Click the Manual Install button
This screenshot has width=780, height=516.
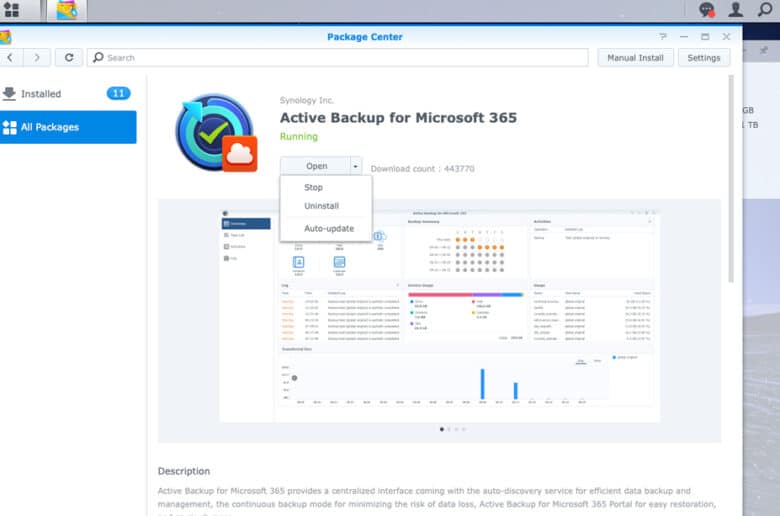point(635,58)
